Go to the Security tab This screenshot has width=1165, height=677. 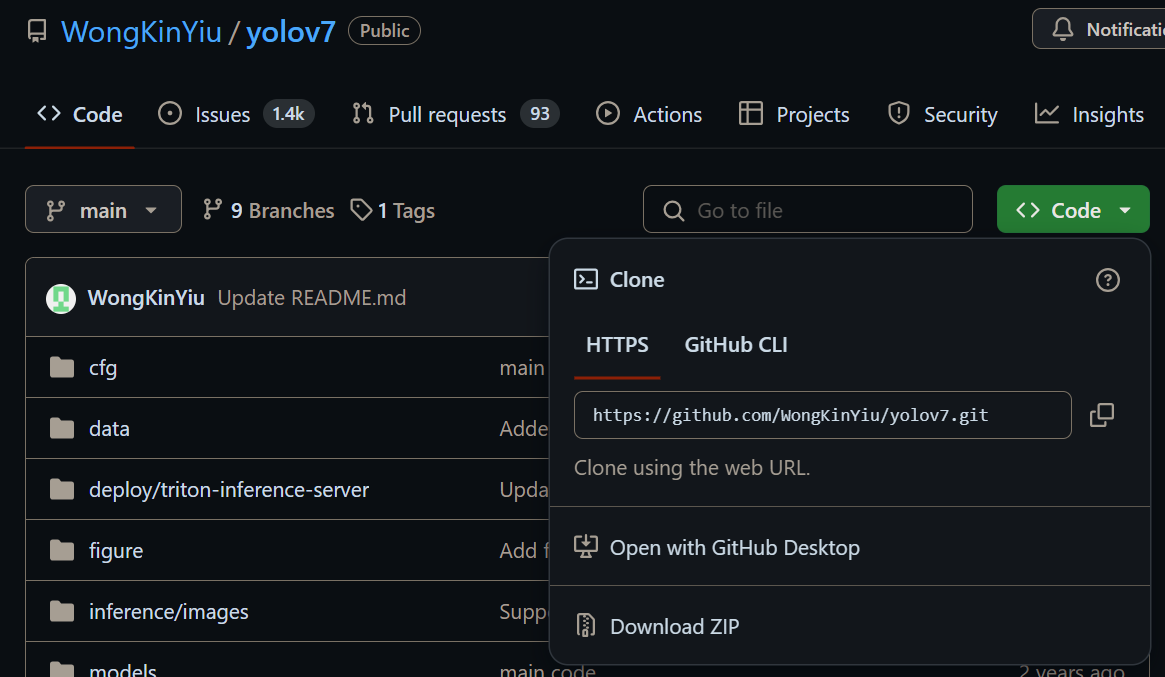(x=942, y=114)
